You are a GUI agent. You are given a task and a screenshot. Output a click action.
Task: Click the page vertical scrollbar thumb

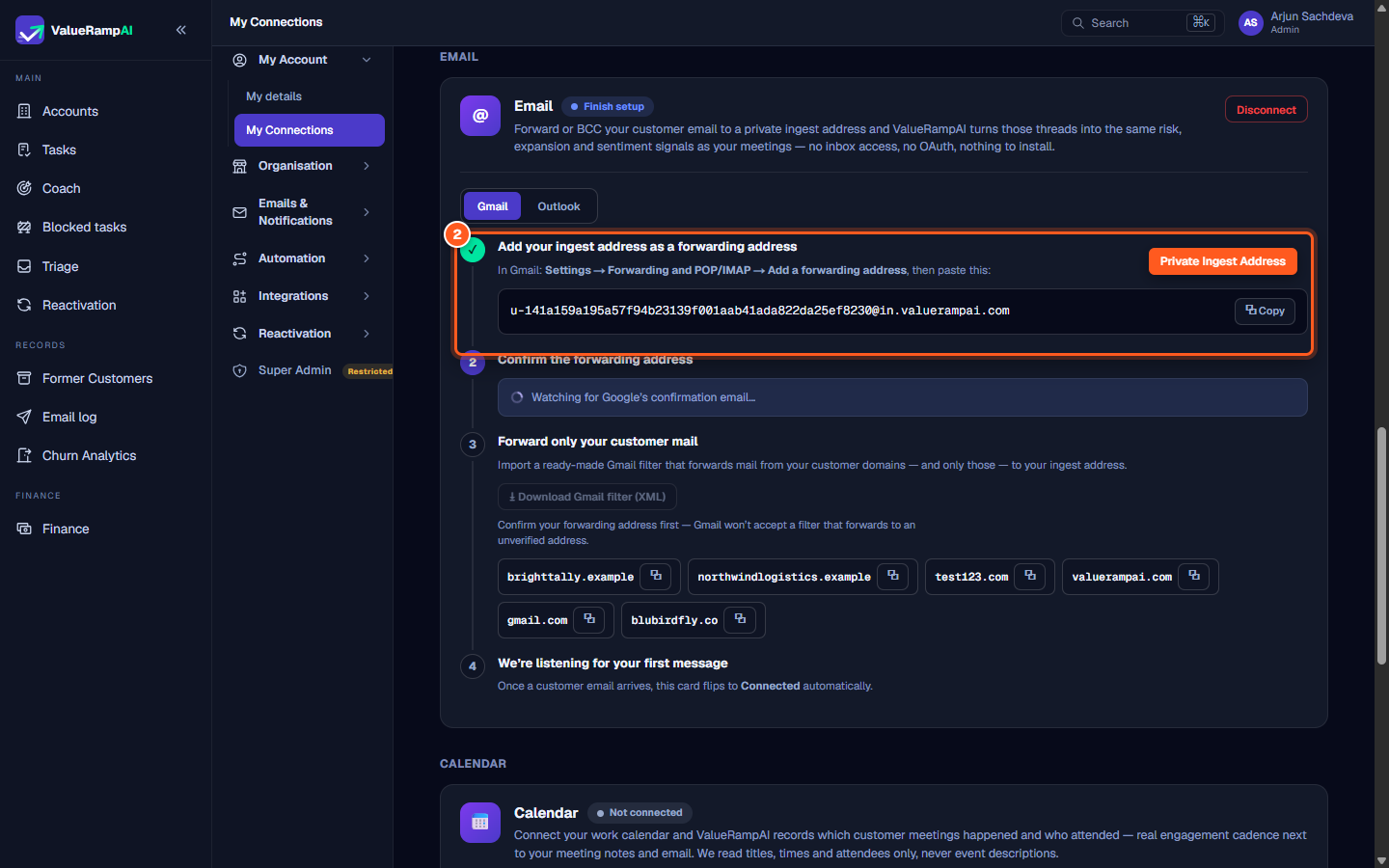[1381, 546]
